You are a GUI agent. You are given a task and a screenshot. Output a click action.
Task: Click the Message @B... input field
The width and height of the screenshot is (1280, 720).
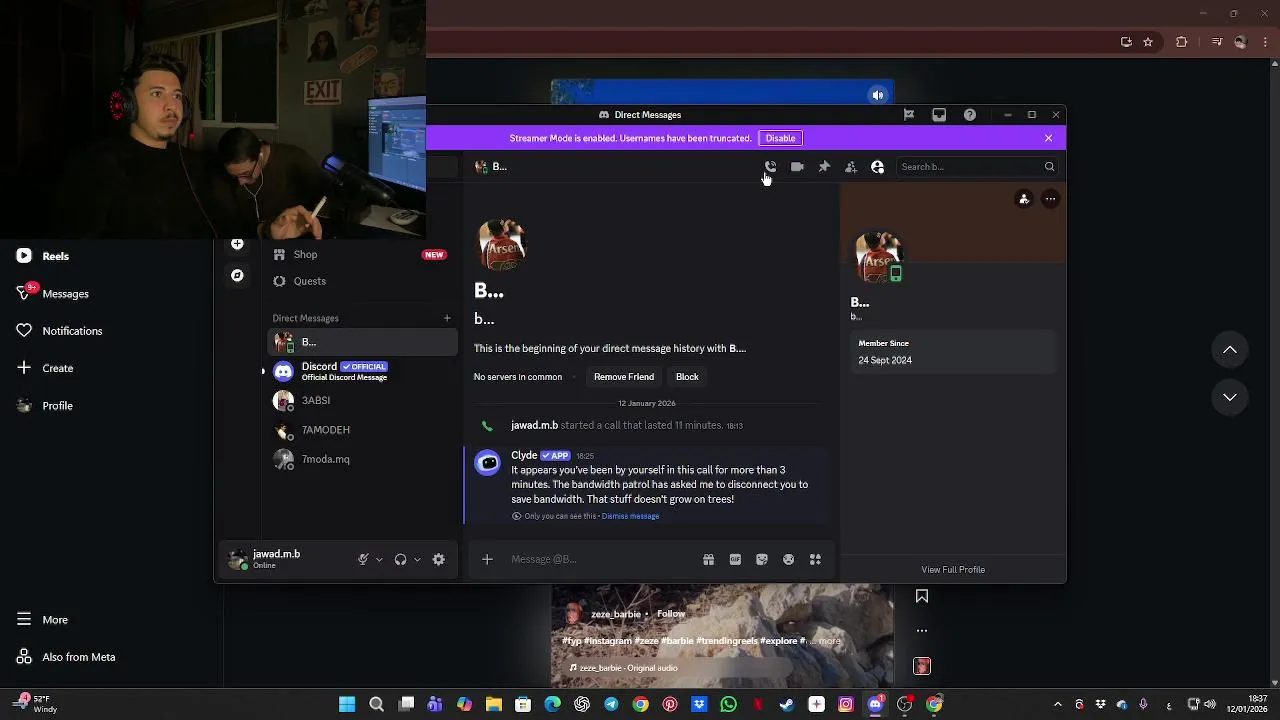[600, 559]
